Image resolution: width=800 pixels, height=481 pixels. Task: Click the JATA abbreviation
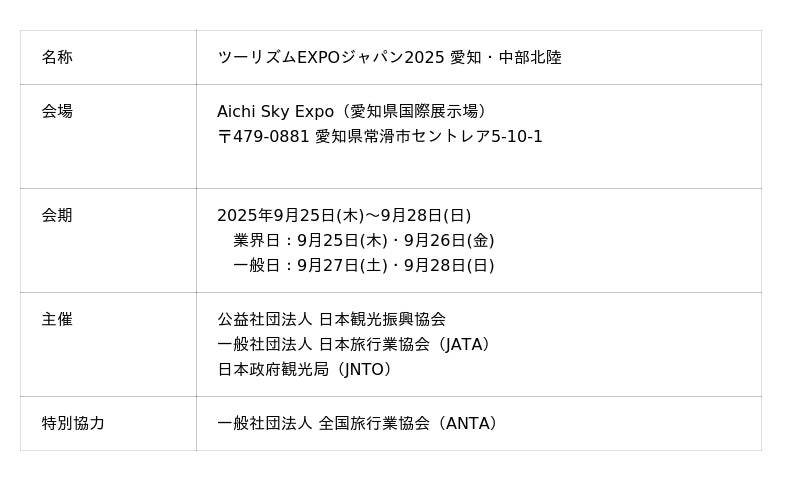[x=466, y=345]
